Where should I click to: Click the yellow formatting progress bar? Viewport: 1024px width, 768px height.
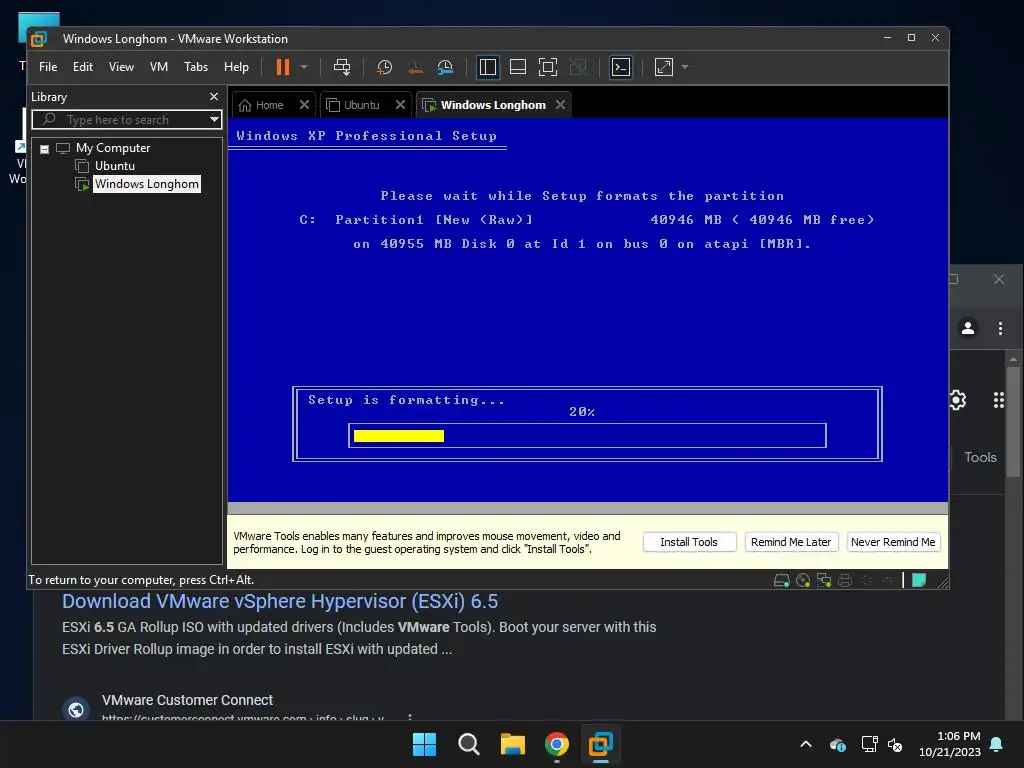click(x=398, y=436)
